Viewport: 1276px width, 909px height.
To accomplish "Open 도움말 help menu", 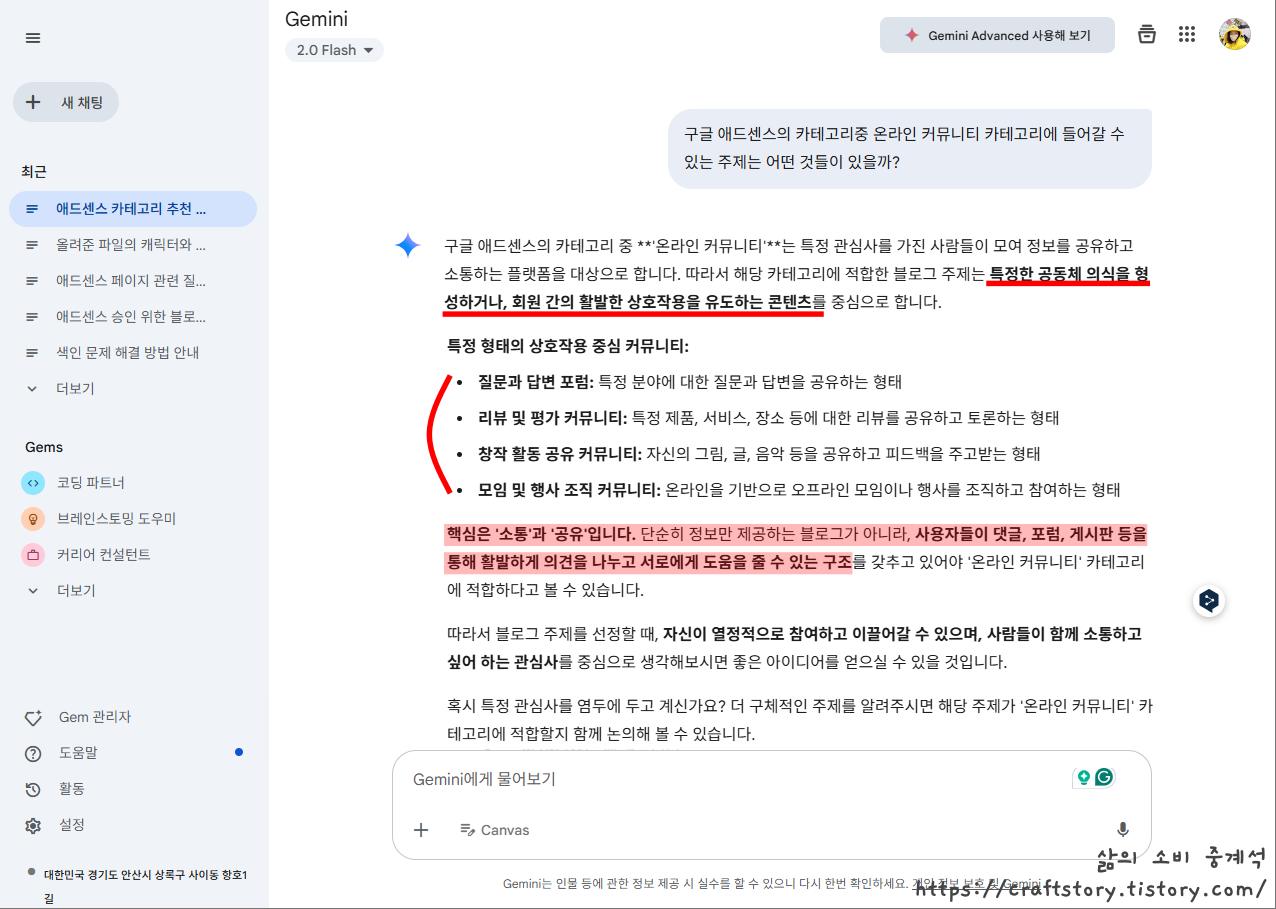I will [x=133, y=753].
